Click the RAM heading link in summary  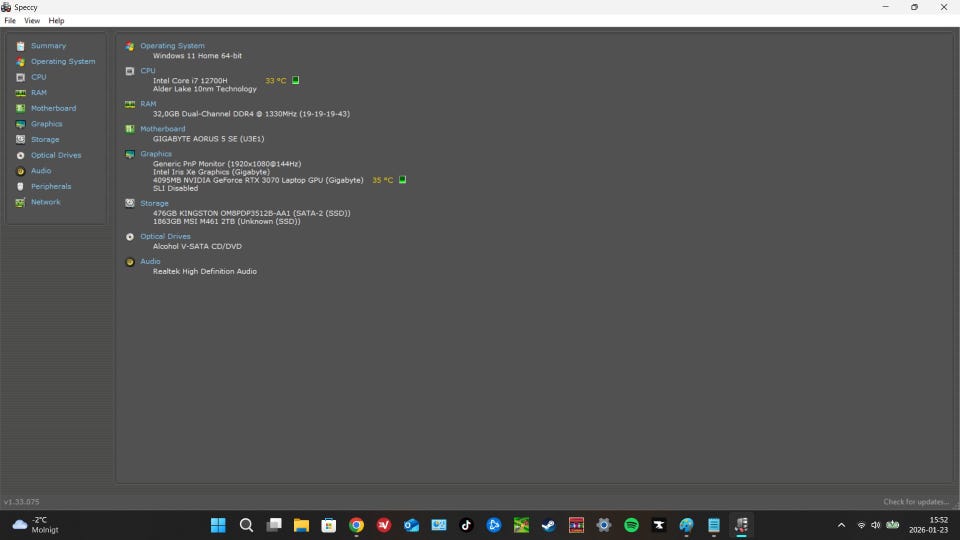[148, 104]
